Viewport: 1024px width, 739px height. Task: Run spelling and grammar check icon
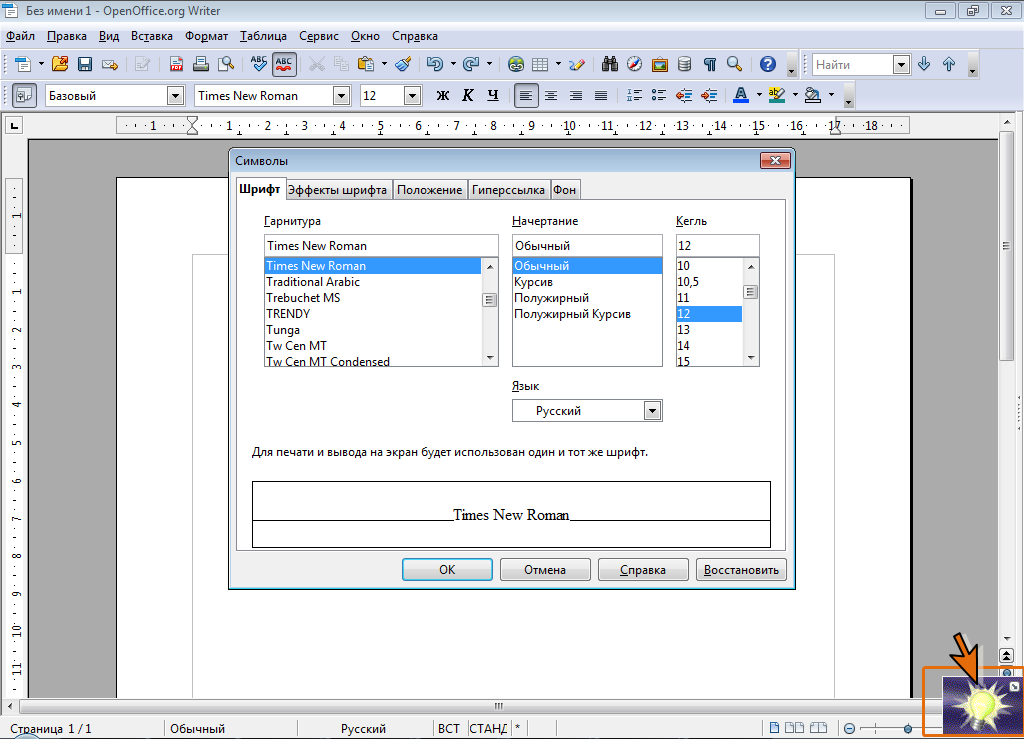click(x=259, y=64)
